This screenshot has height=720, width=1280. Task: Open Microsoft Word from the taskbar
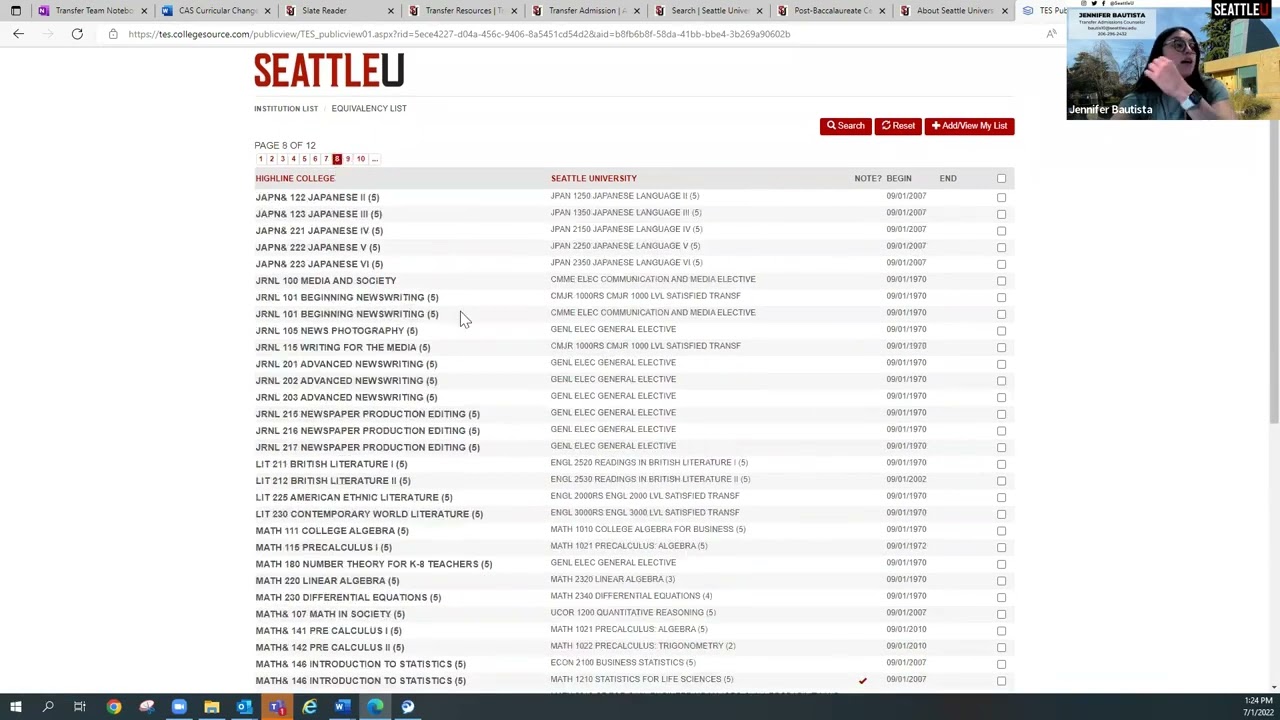(x=342, y=707)
